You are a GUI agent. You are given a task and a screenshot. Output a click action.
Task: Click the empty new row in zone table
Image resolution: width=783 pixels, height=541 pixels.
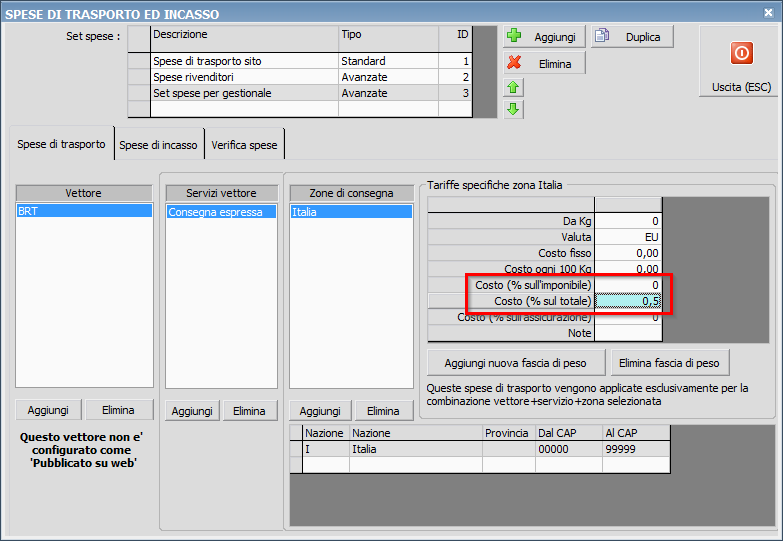[480, 465]
